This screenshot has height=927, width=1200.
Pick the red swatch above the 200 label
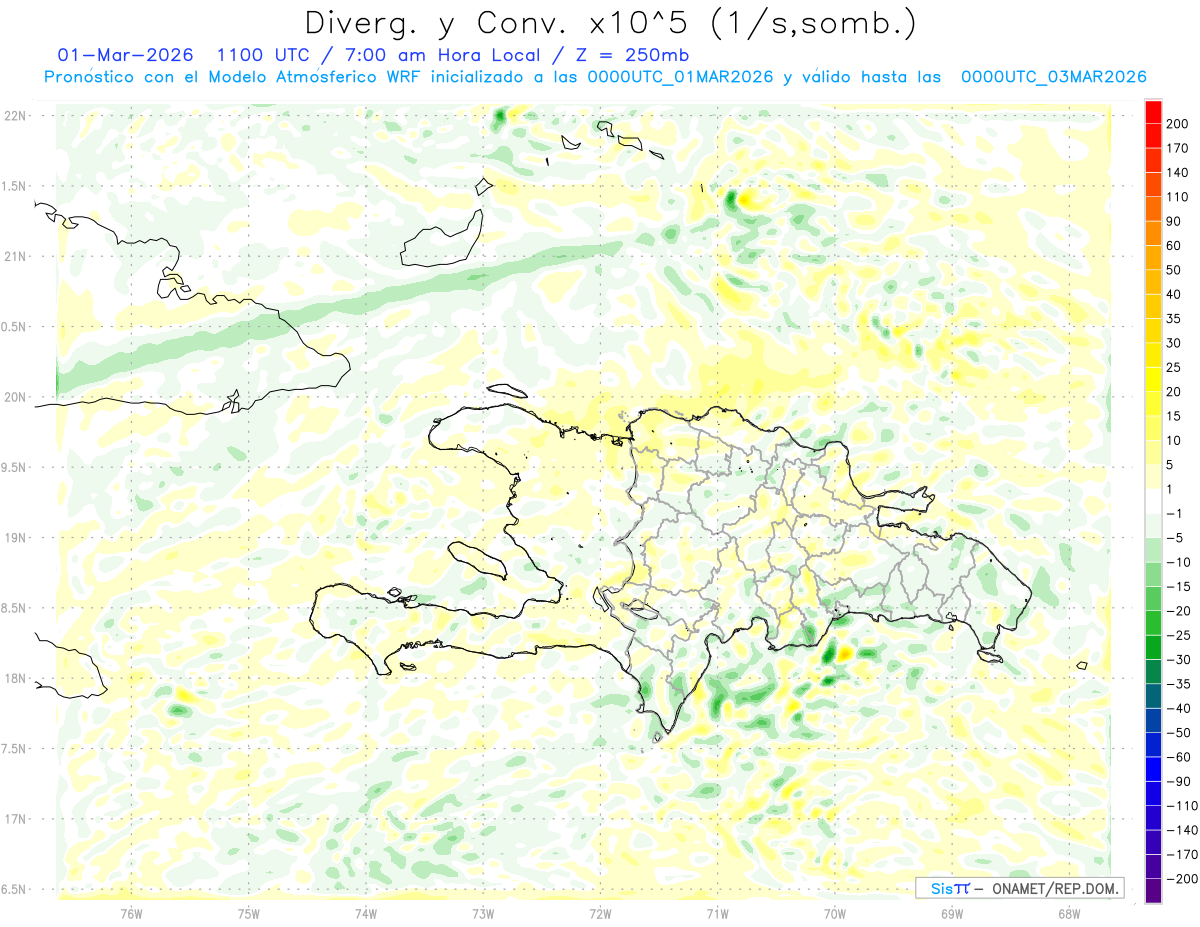point(1153,112)
